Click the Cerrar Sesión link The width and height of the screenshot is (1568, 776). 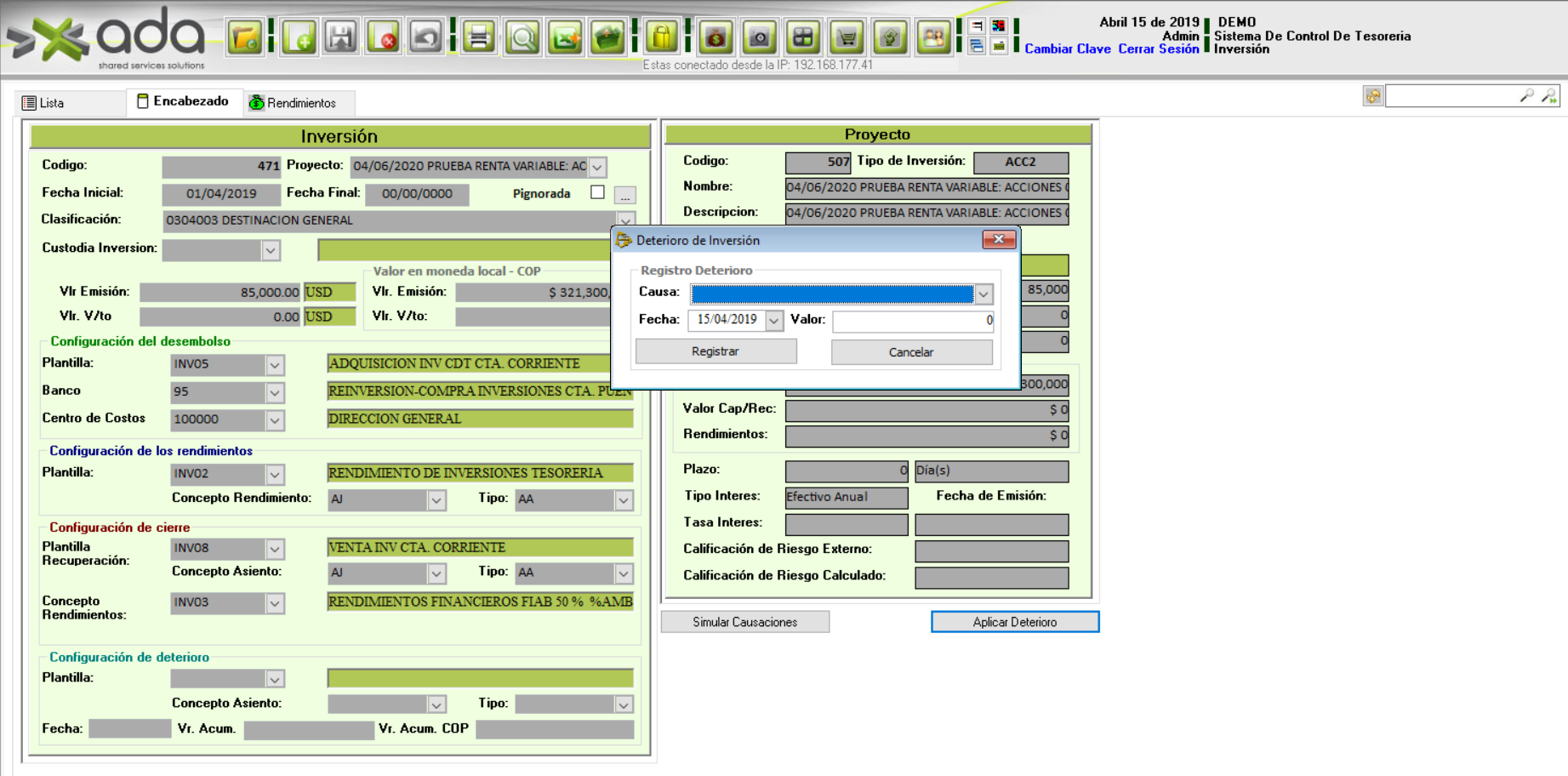pyautogui.click(x=1158, y=49)
